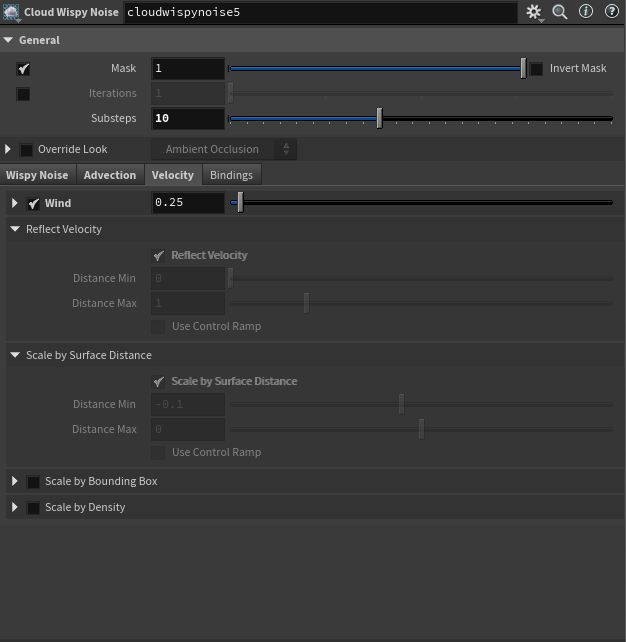The height and width of the screenshot is (642, 626).
Task: Open the node info icon
Action: 586,11
